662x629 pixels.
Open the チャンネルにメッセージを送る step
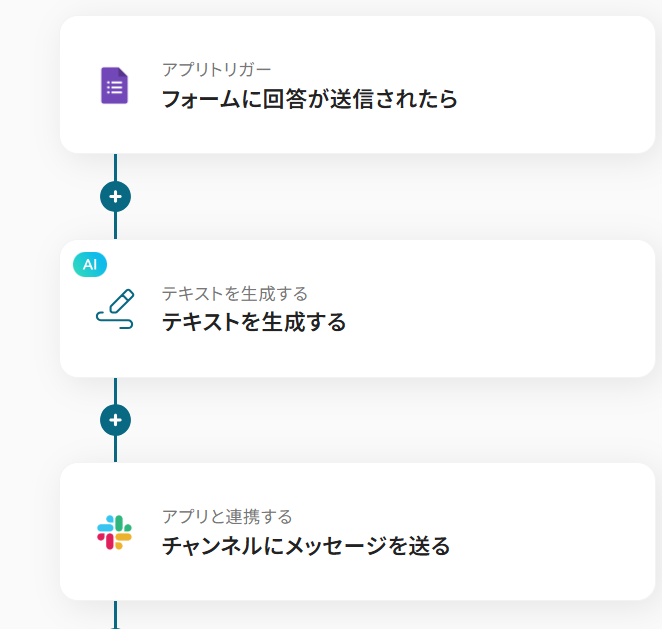[x=306, y=546]
